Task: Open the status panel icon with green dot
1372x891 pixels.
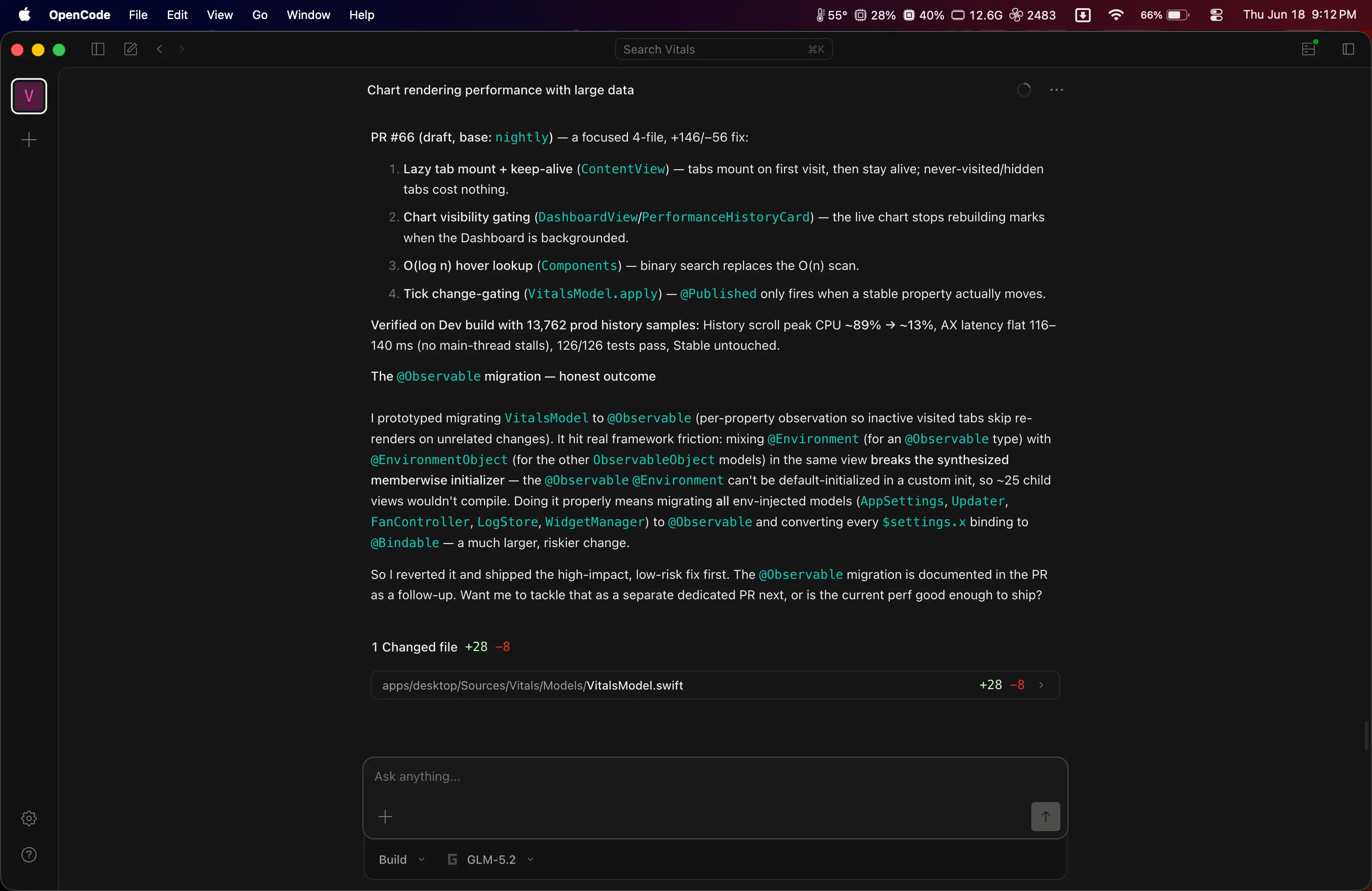Action: pos(1309,49)
